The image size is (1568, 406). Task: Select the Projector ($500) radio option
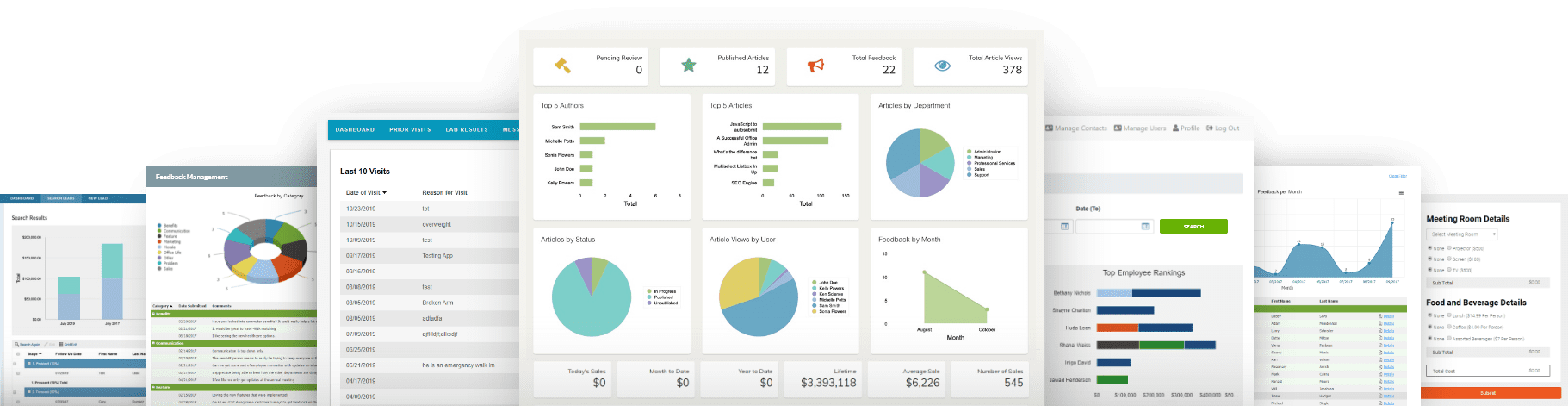pos(1450,248)
